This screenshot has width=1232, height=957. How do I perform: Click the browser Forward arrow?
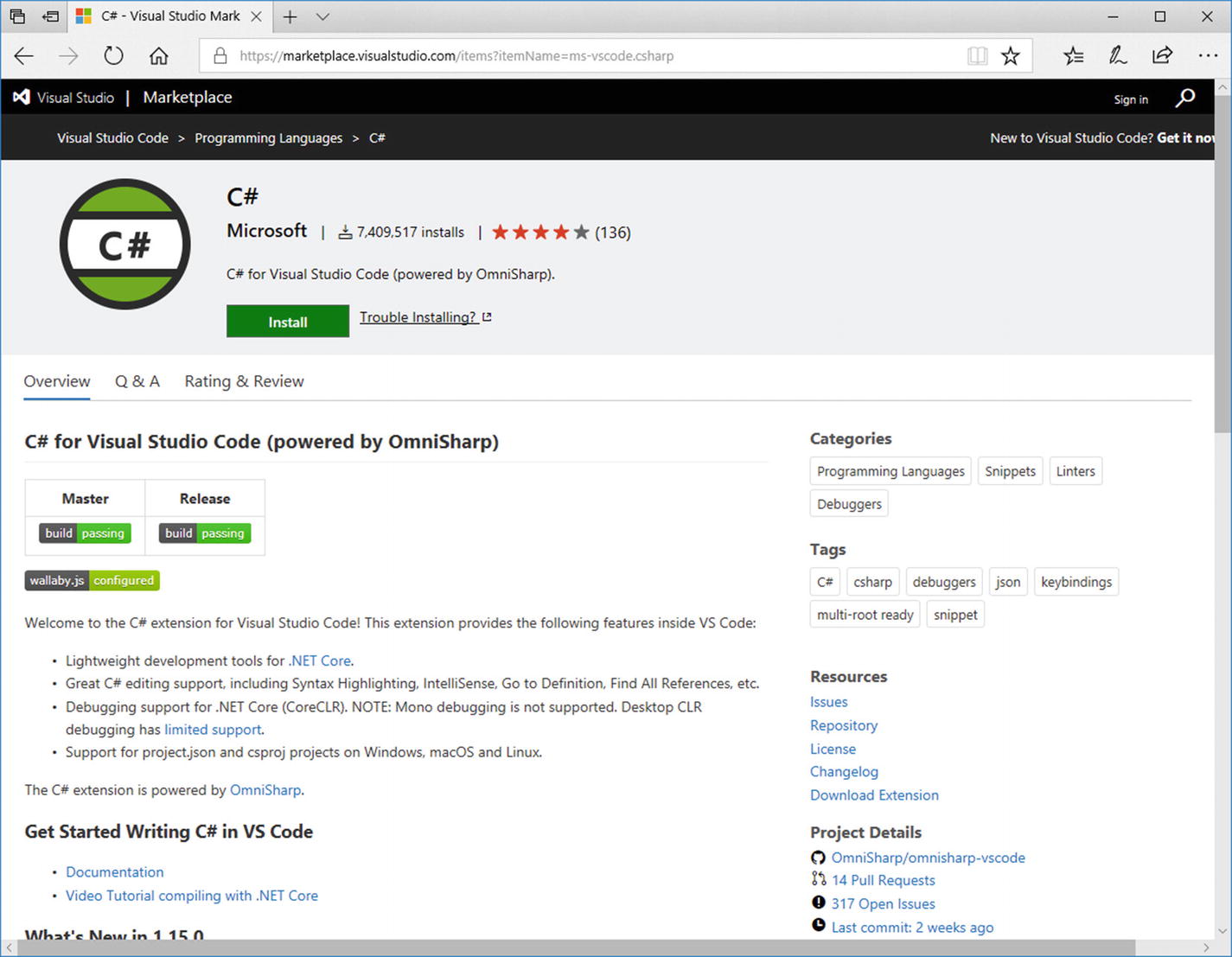point(68,56)
